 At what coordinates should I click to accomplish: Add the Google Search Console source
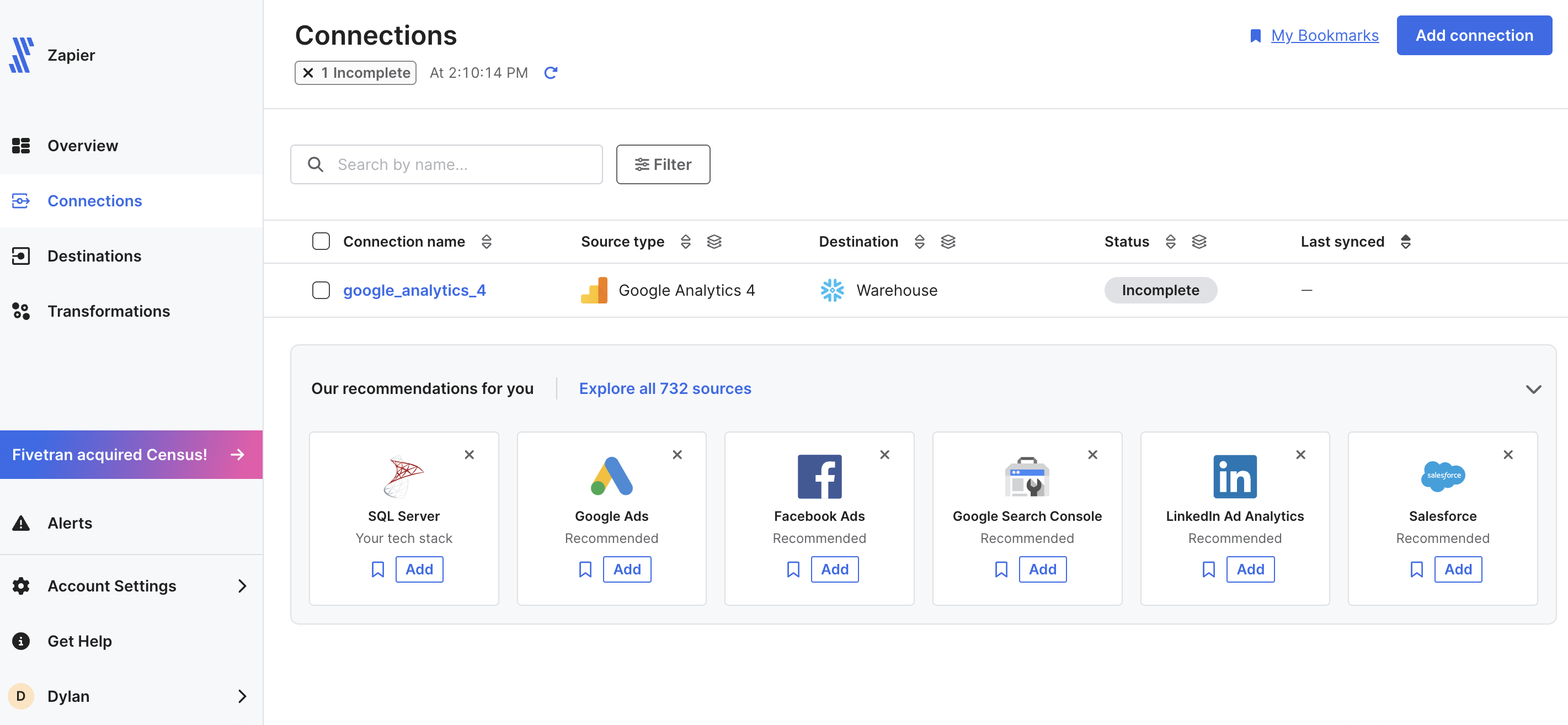click(1043, 569)
